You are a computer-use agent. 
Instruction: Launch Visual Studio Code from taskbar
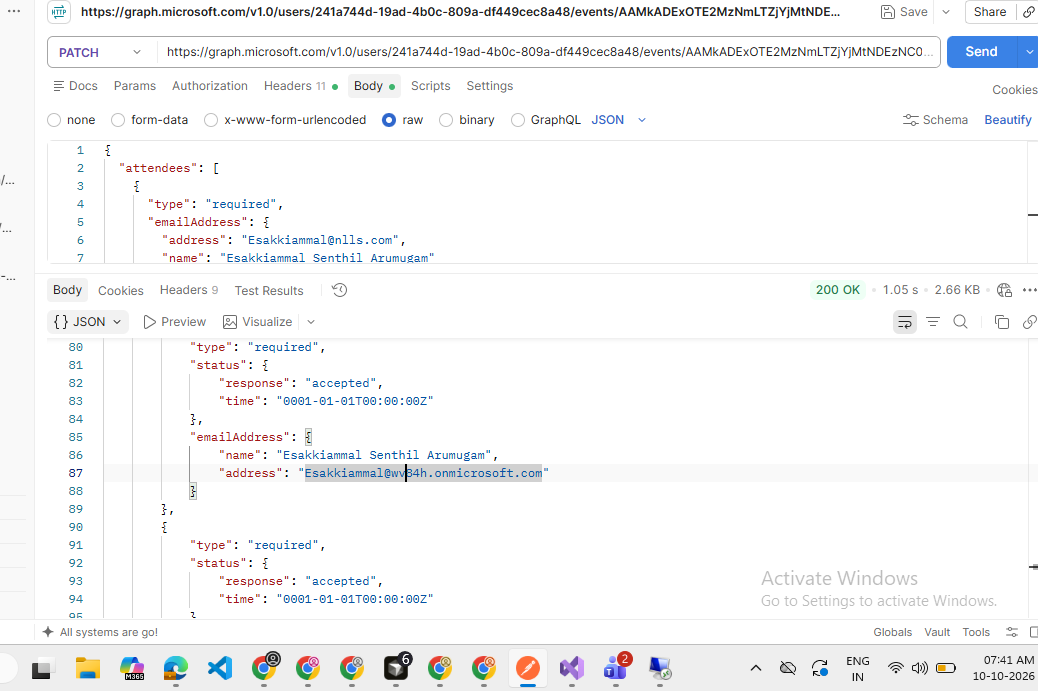pyautogui.click(x=219, y=668)
